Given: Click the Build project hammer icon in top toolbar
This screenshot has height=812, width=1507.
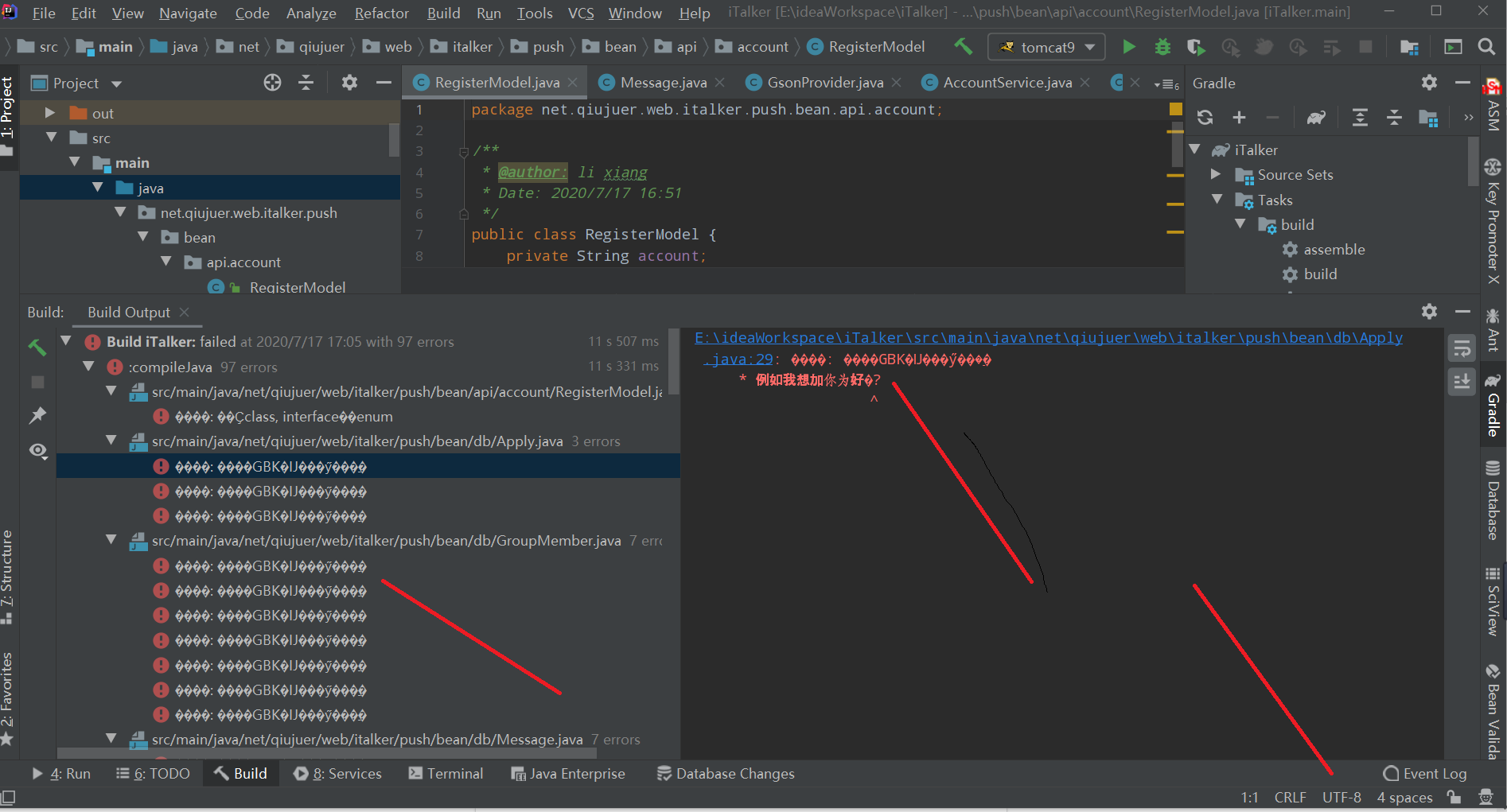Looking at the screenshot, I should coord(963,47).
